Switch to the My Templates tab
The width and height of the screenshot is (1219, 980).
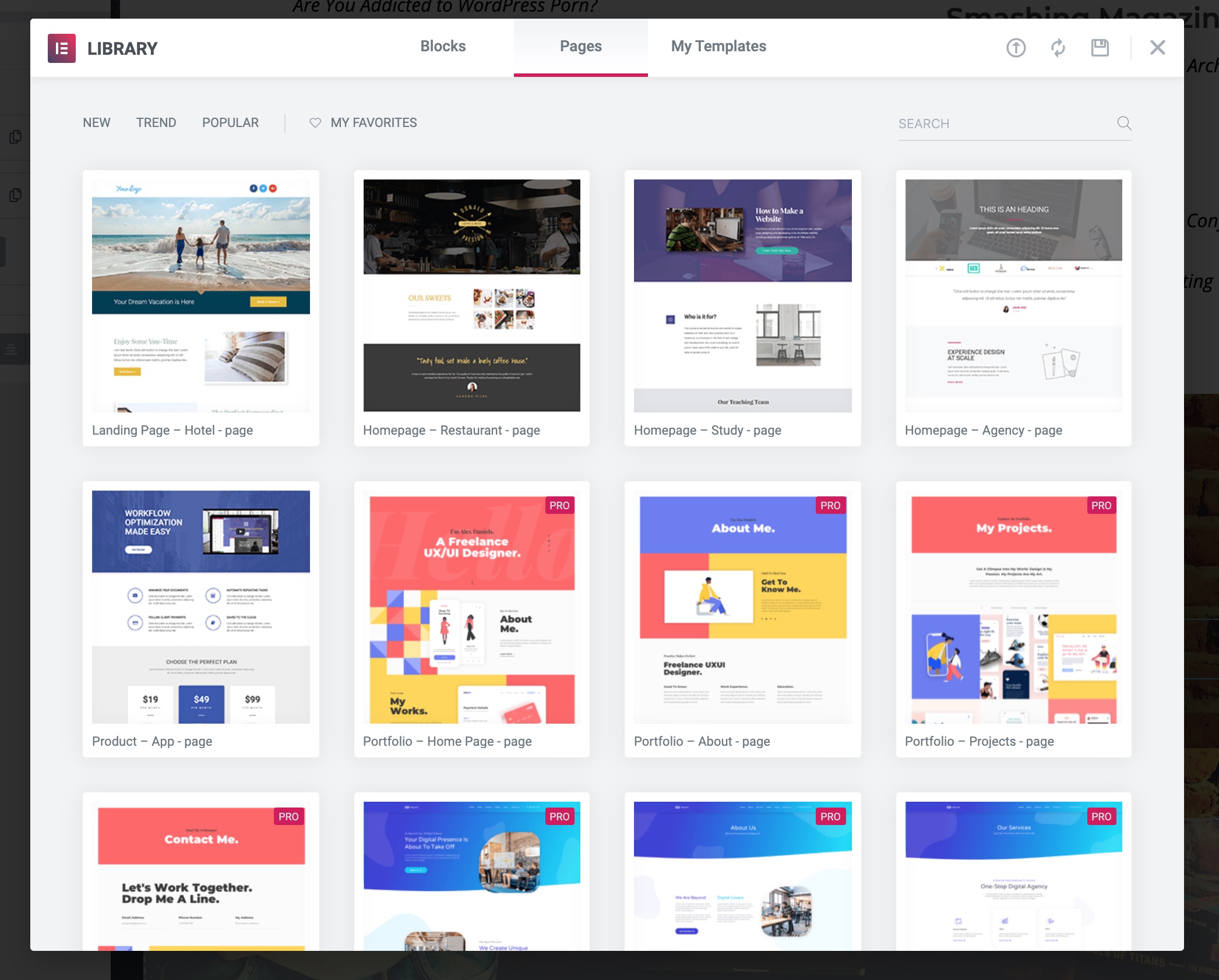pyautogui.click(x=718, y=46)
